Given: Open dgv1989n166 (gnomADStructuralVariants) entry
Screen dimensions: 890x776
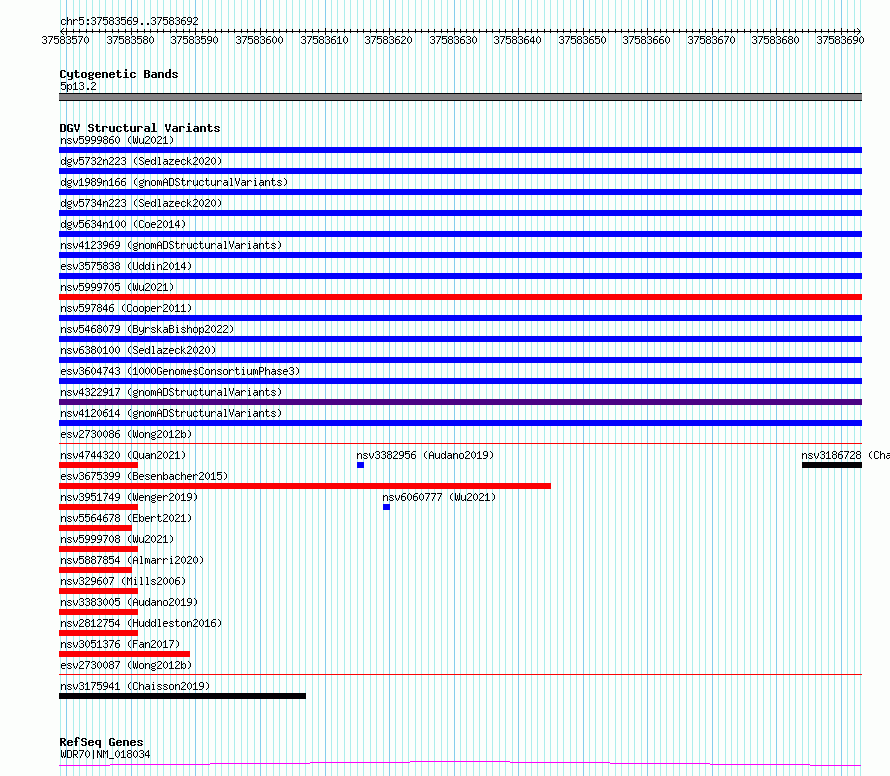Looking at the screenshot, I should pyautogui.click(x=174, y=182).
